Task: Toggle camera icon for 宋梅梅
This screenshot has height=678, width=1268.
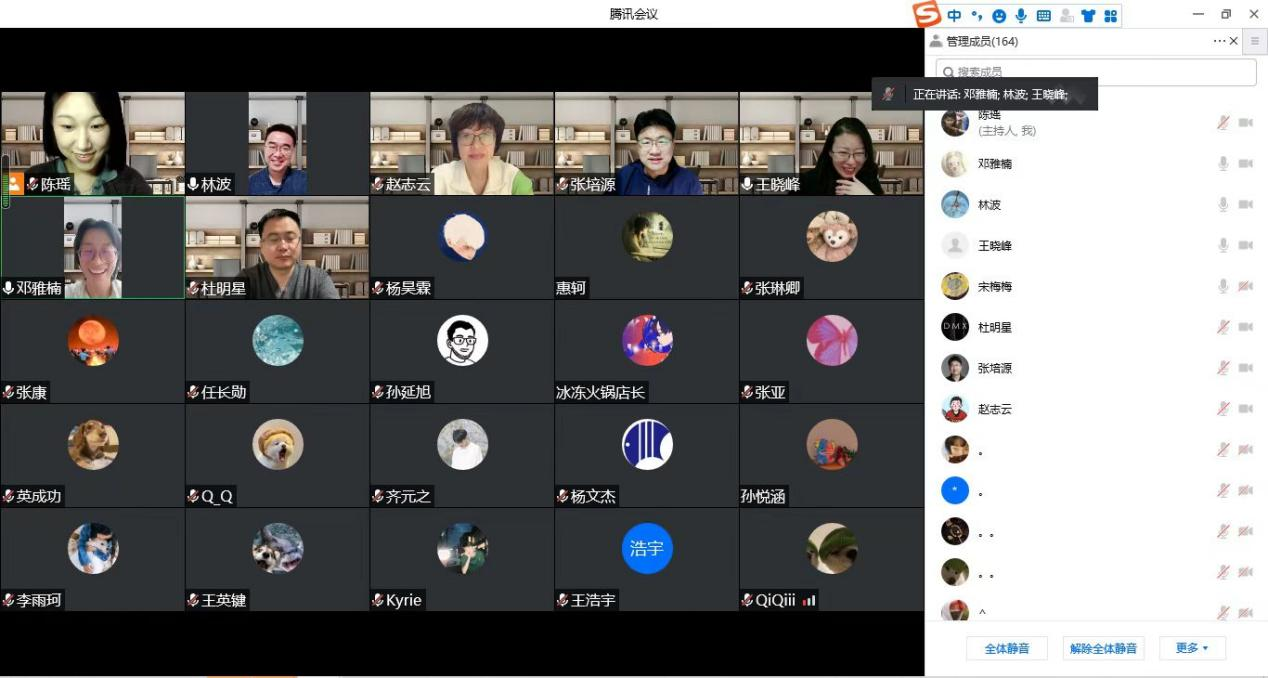Action: [x=1245, y=287]
